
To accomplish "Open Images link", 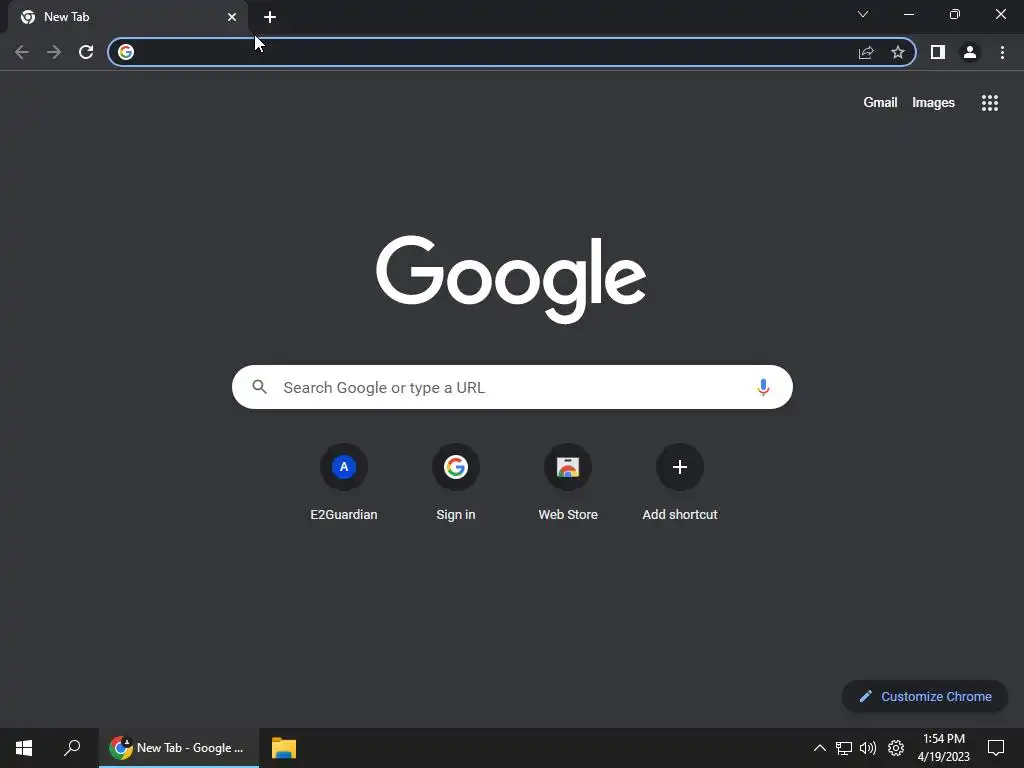I will point(933,103).
